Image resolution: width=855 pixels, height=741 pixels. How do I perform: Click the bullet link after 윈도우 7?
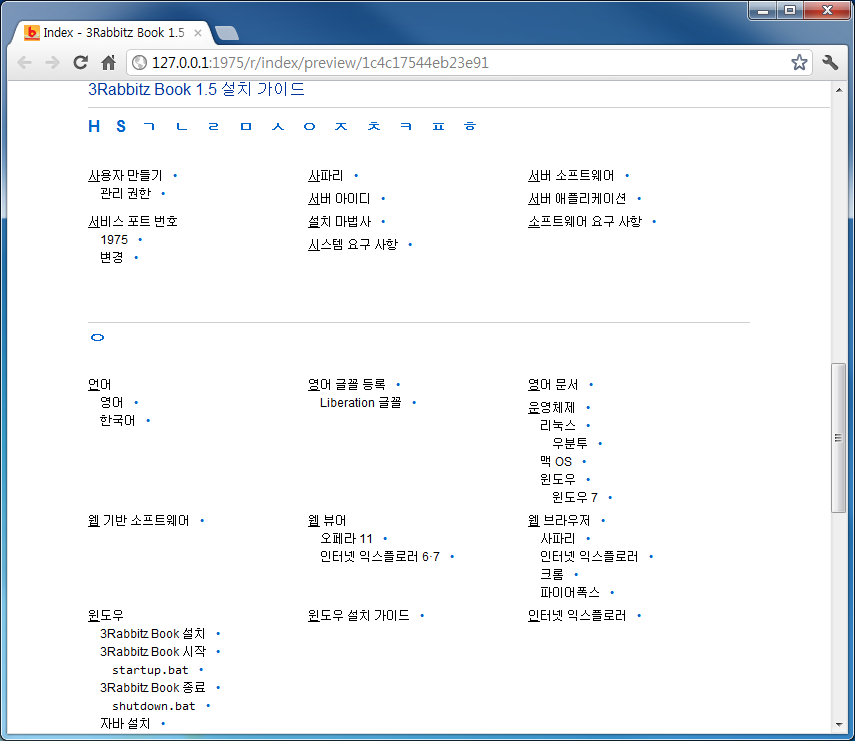(610, 497)
